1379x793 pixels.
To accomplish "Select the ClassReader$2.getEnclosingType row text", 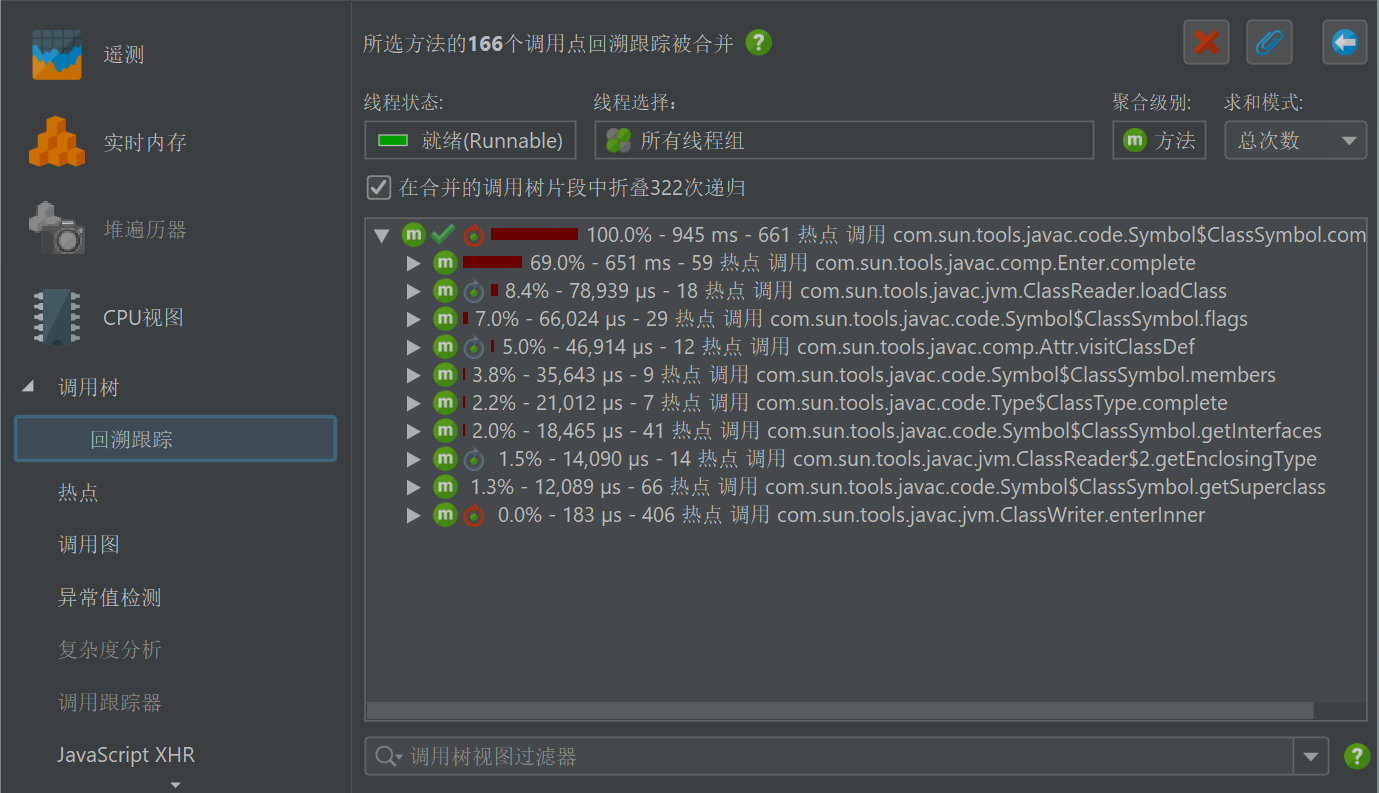I will [907, 459].
